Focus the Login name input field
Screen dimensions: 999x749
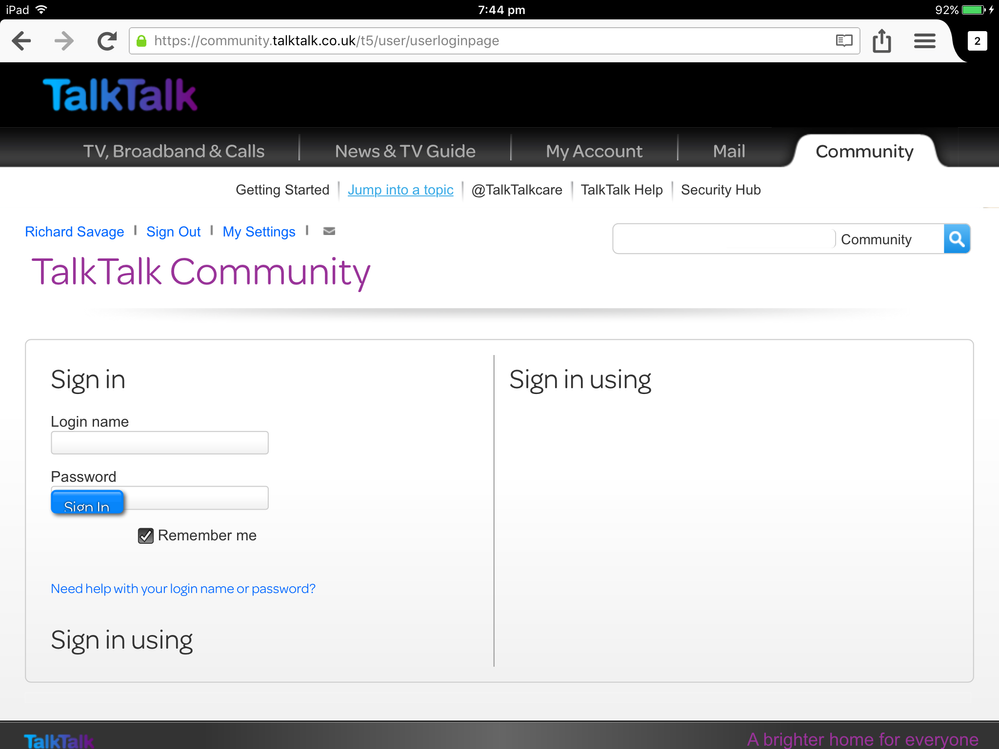click(159, 443)
